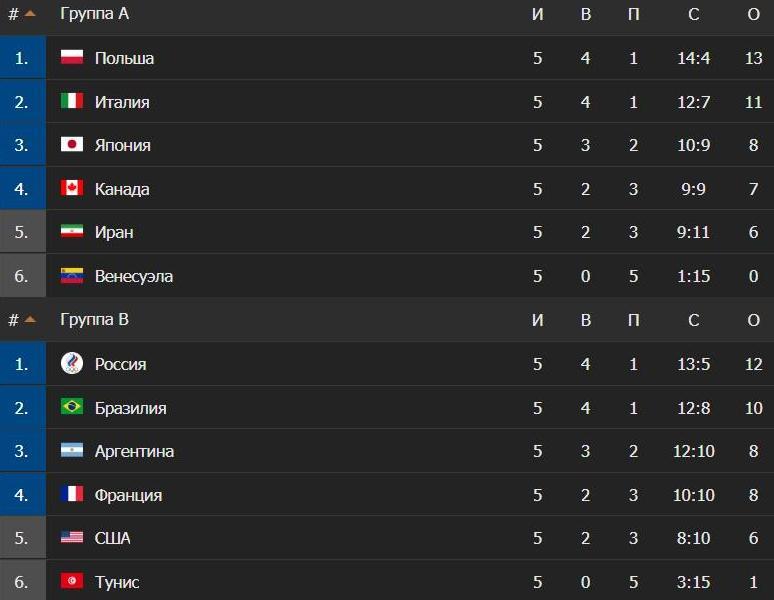Click Iran's set ratio 9:11
The image size is (774, 600).
click(x=693, y=232)
